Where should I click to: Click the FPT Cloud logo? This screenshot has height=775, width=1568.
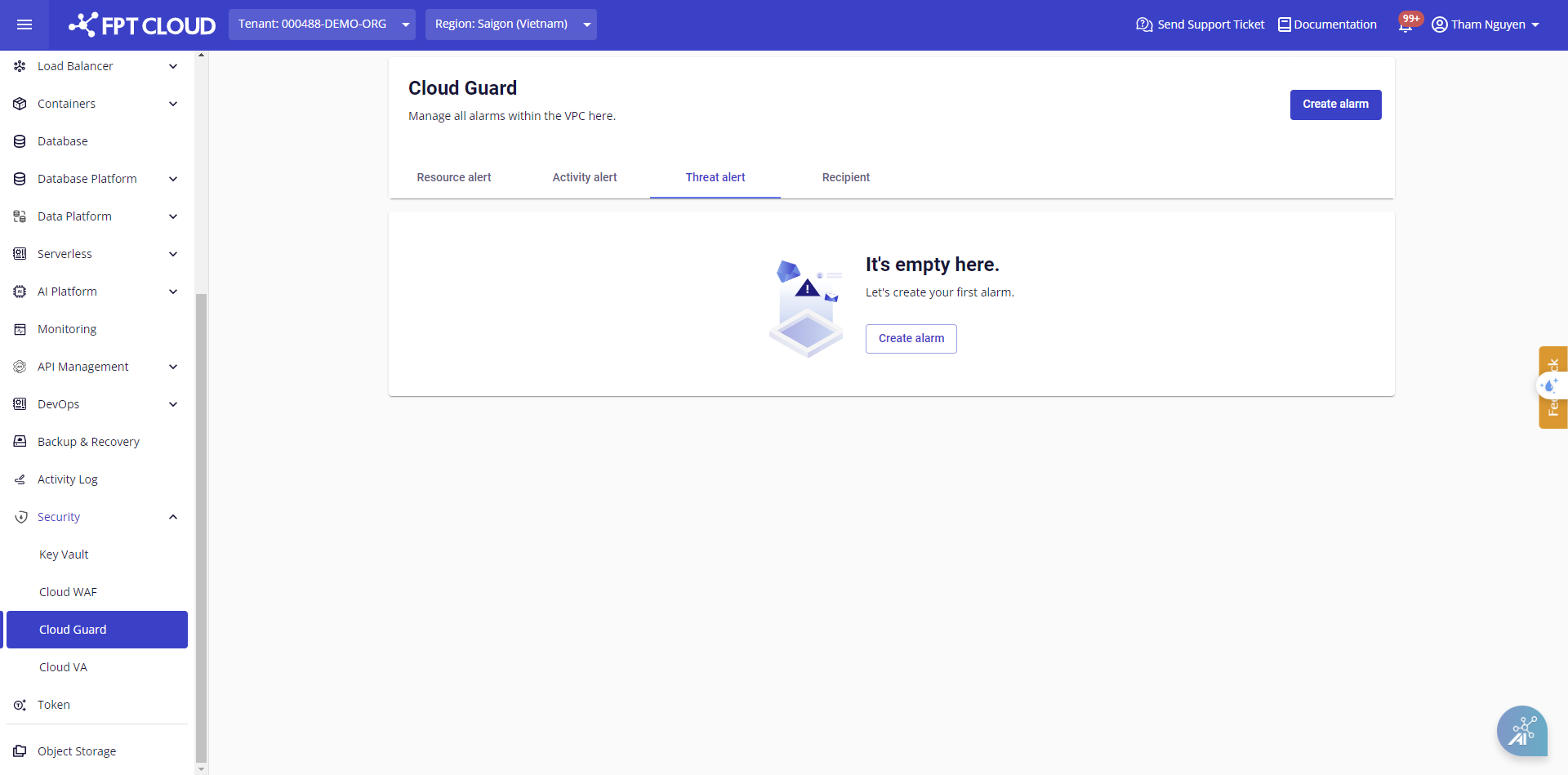142,24
